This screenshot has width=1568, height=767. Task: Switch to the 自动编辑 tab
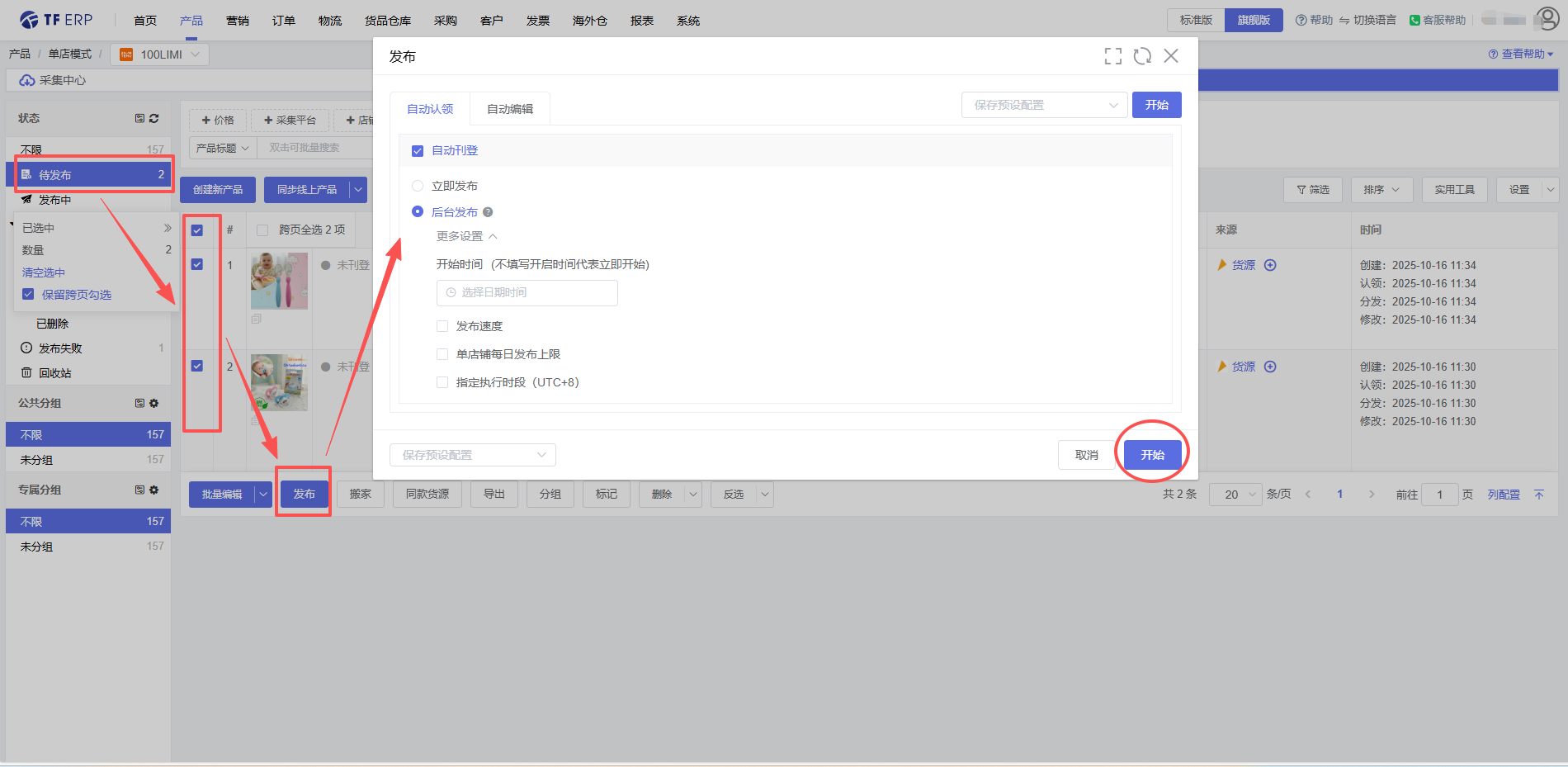[x=509, y=109]
